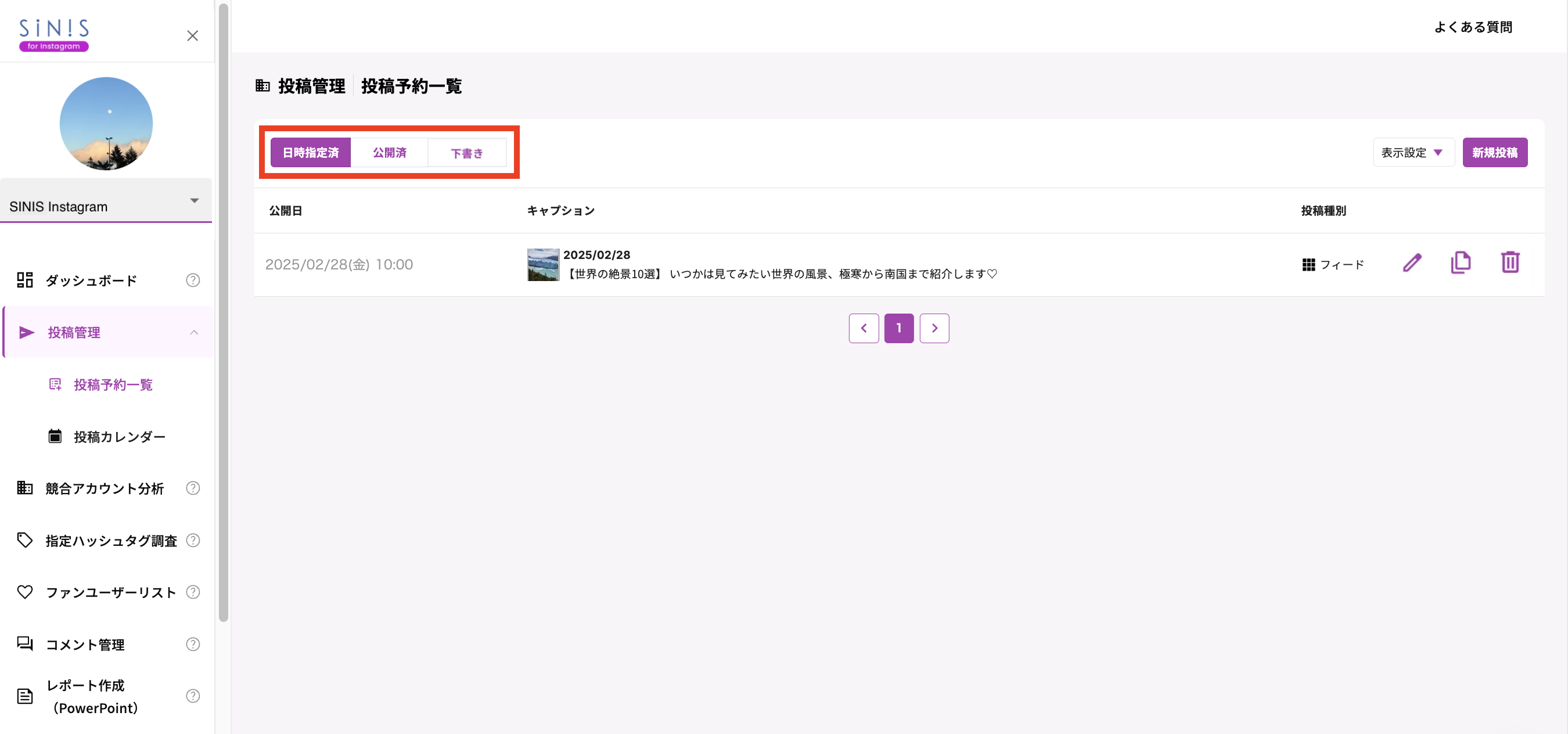Screen dimensions: 1568x734
Task: Open 投稿カレンダー in the sidebar
Action: coord(119,436)
